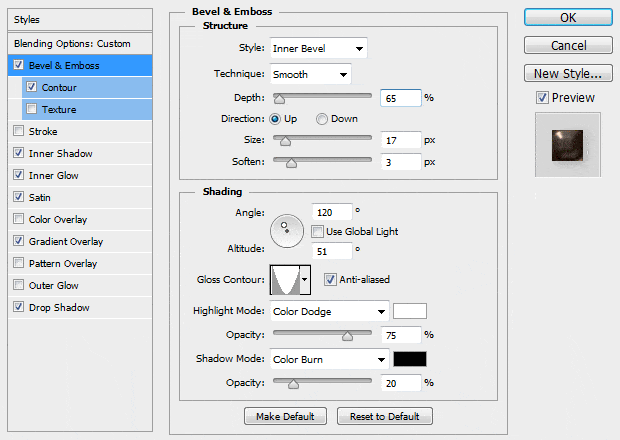This screenshot has width=620, height=440.
Task: Open the Gloss Contour picker arrow
Action: click(305, 280)
